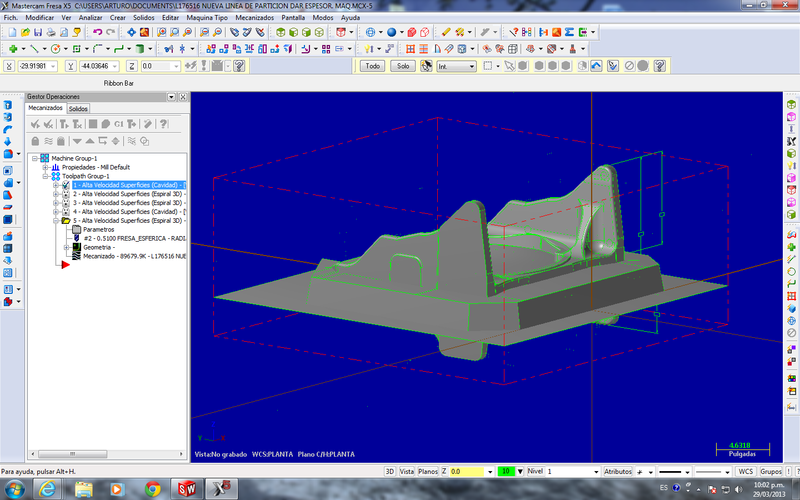Click the green color swatch showing 10
Screen dimensions: 800x500
pyautogui.click(x=508, y=470)
